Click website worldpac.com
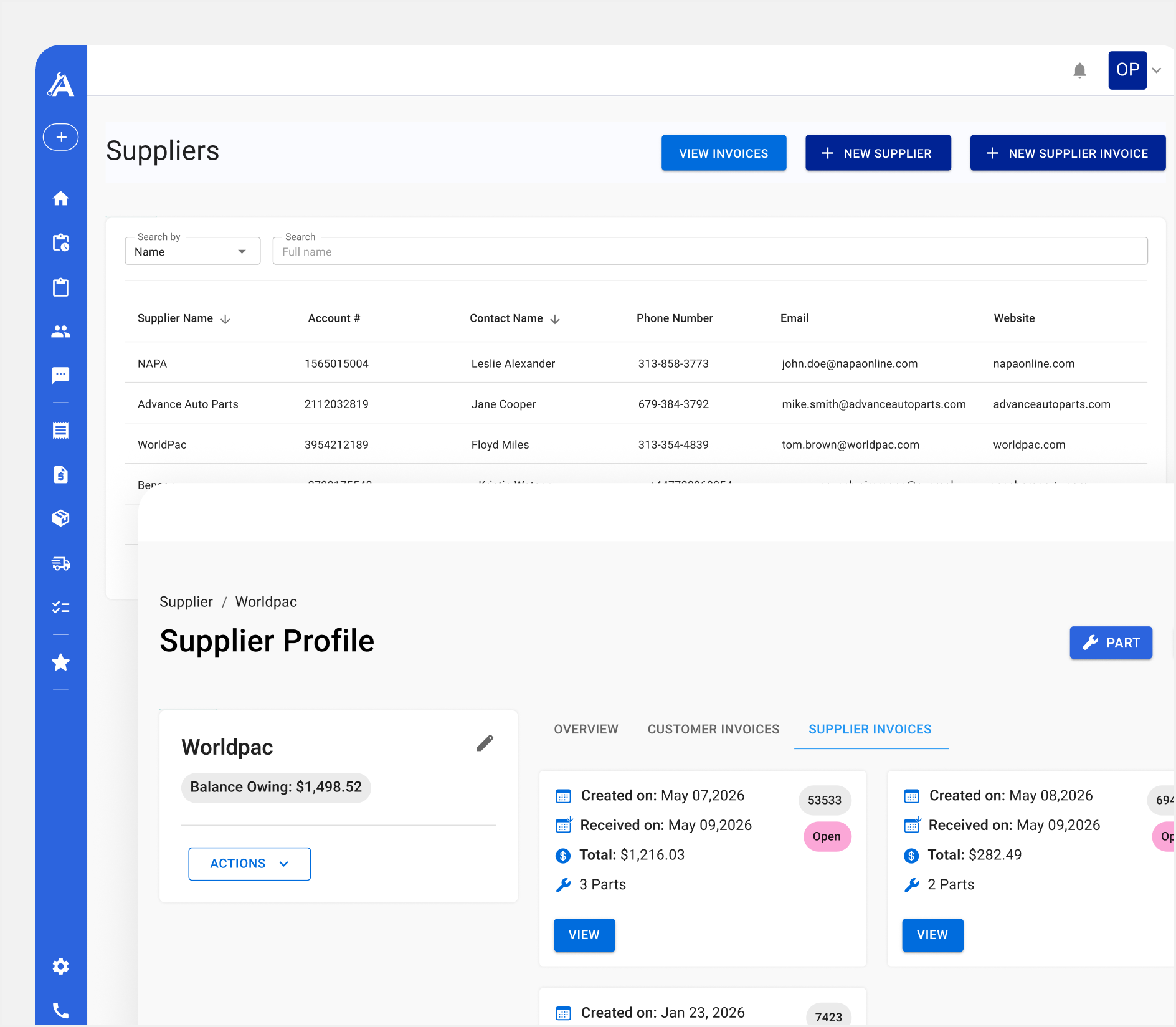 tap(1029, 444)
